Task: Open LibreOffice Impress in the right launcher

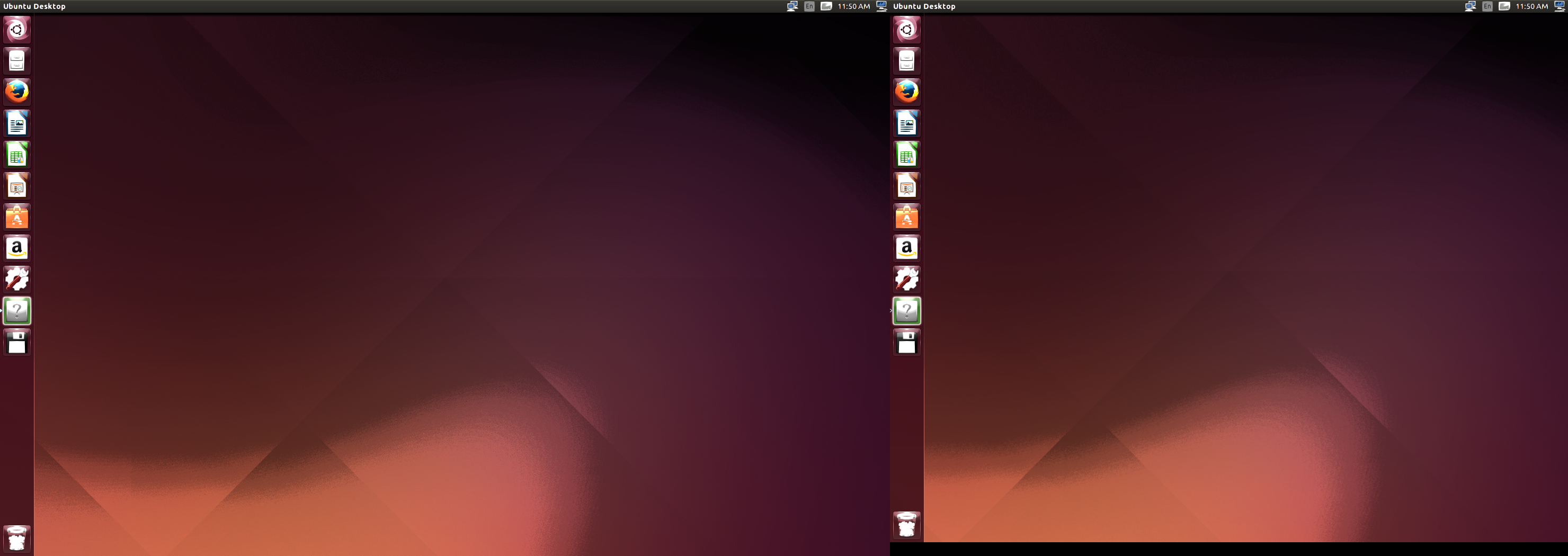Action: click(906, 186)
